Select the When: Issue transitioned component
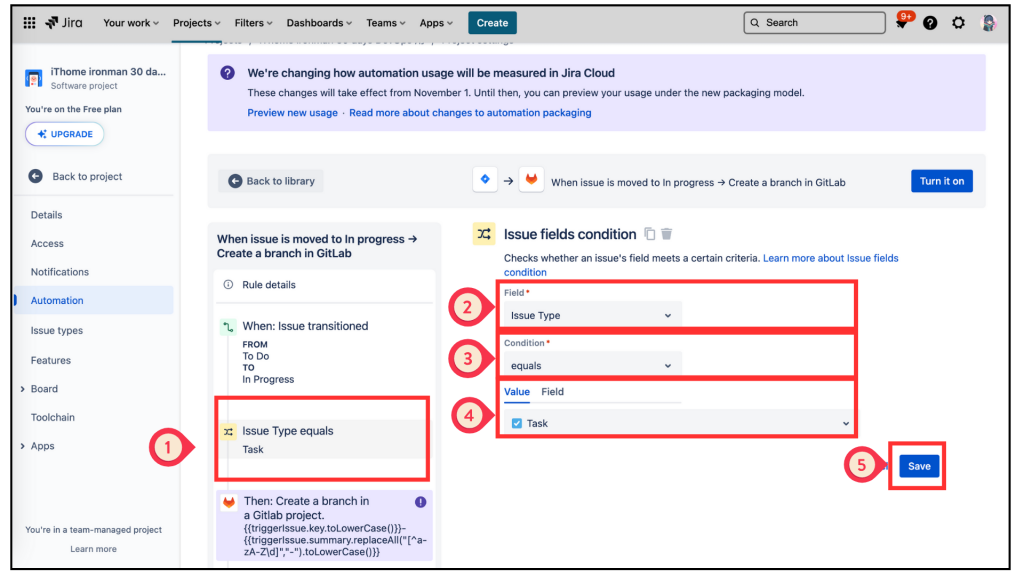 point(324,351)
